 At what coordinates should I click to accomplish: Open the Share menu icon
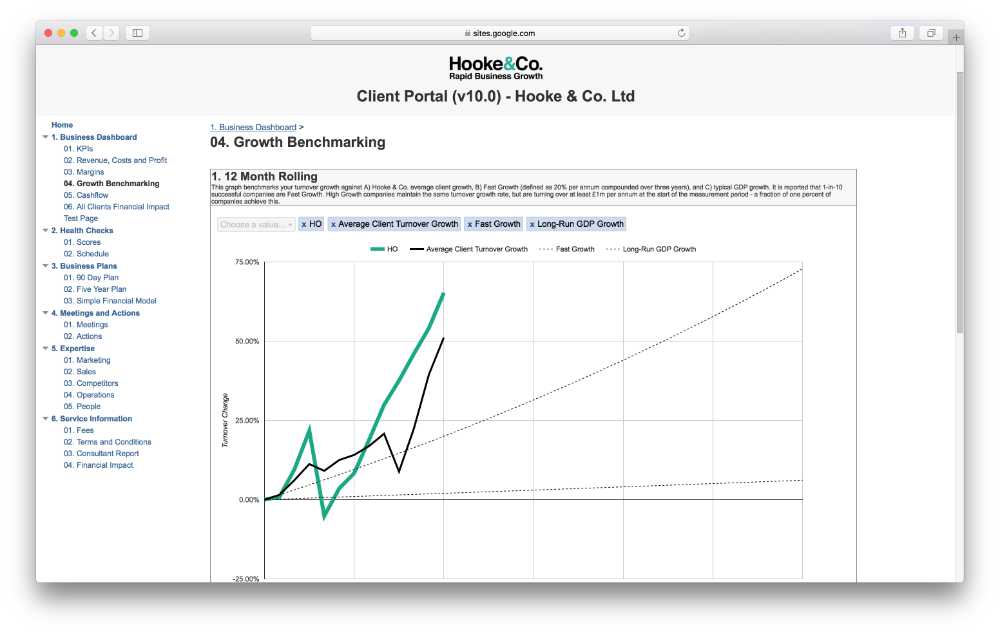(x=902, y=33)
